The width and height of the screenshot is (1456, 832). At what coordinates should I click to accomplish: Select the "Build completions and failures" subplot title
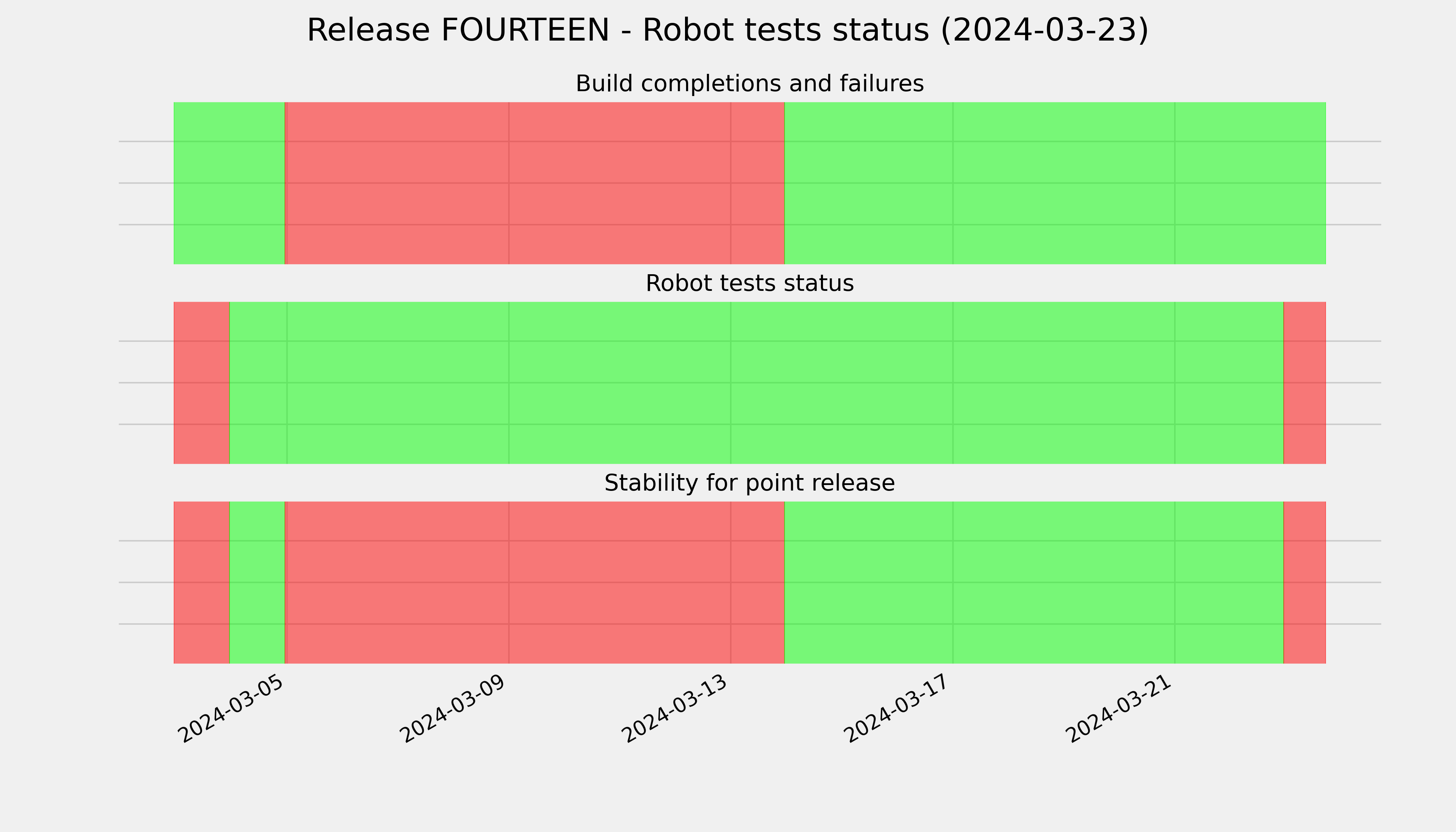pyautogui.click(x=749, y=84)
